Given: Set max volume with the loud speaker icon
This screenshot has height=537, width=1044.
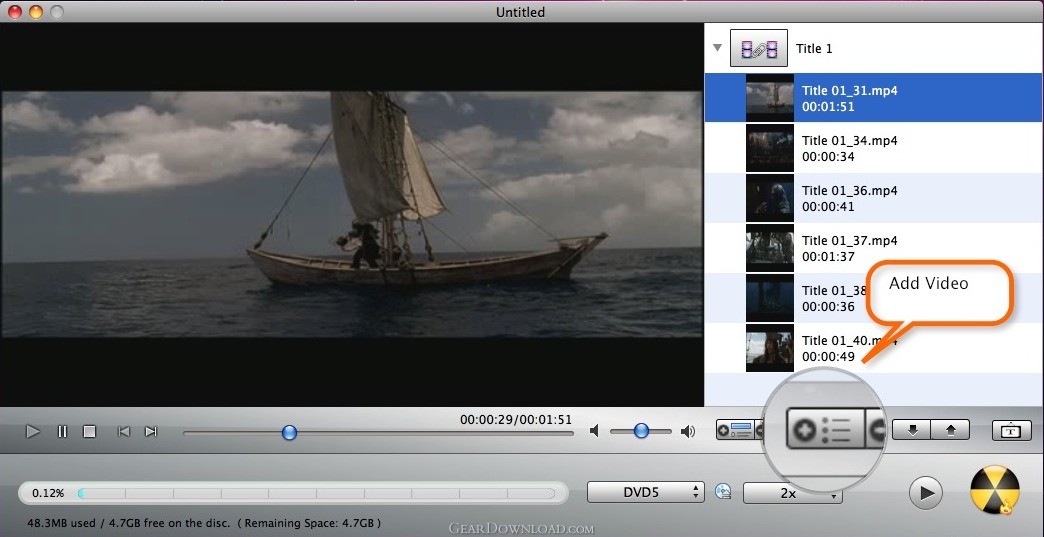Looking at the screenshot, I should tap(688, 432).
